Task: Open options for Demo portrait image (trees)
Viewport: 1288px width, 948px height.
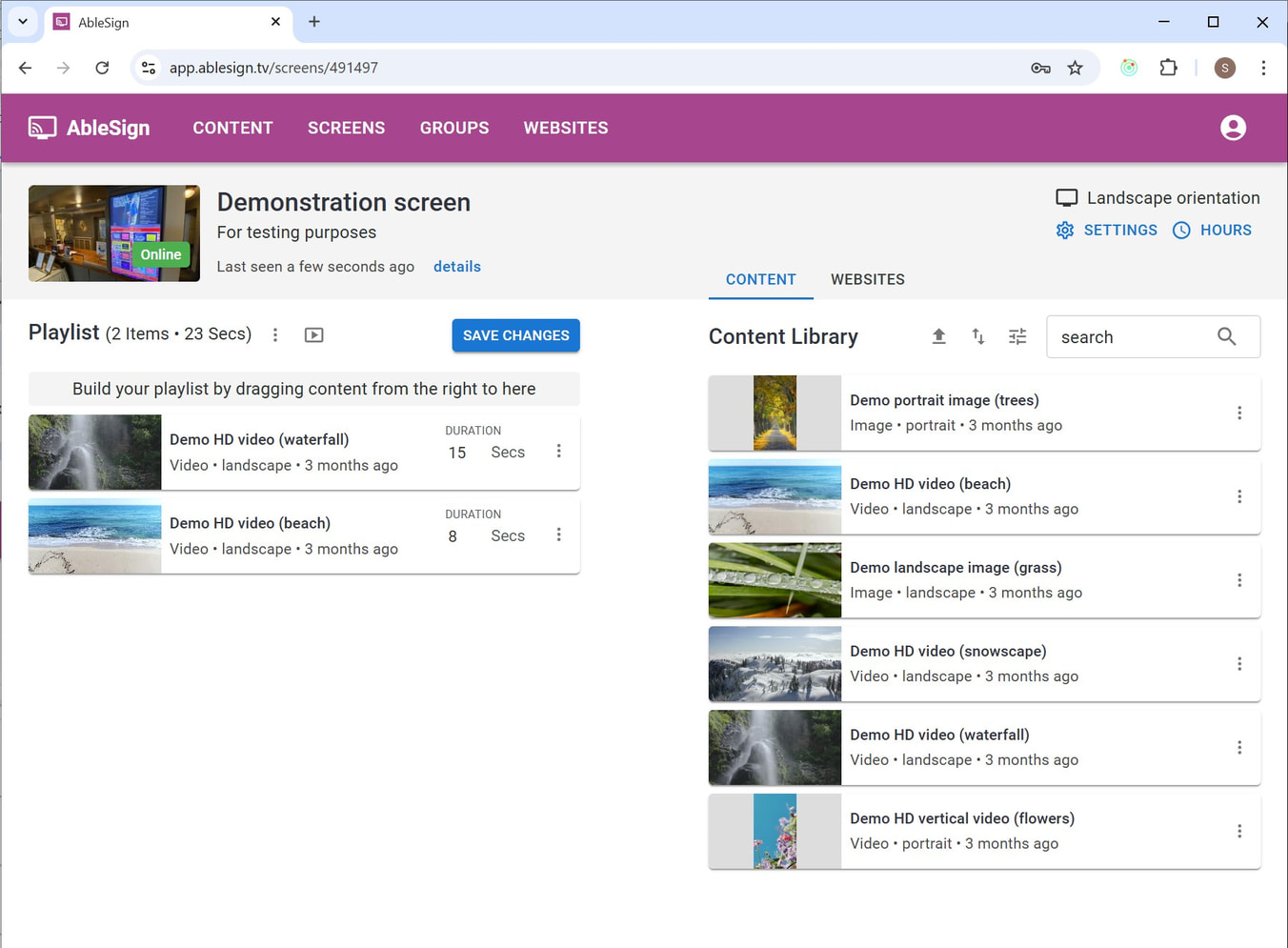Action: point(1238,413)
